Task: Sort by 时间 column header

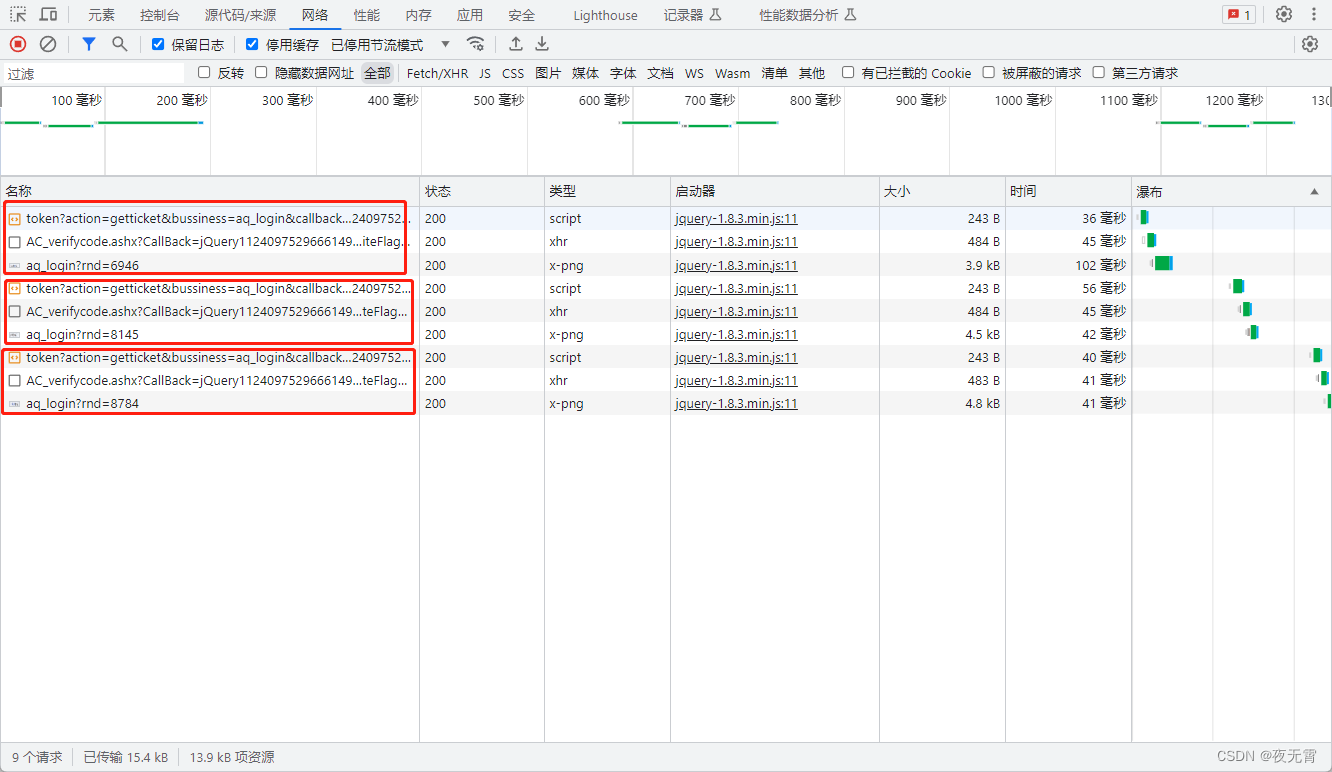Action: (x=1068, y=191)
